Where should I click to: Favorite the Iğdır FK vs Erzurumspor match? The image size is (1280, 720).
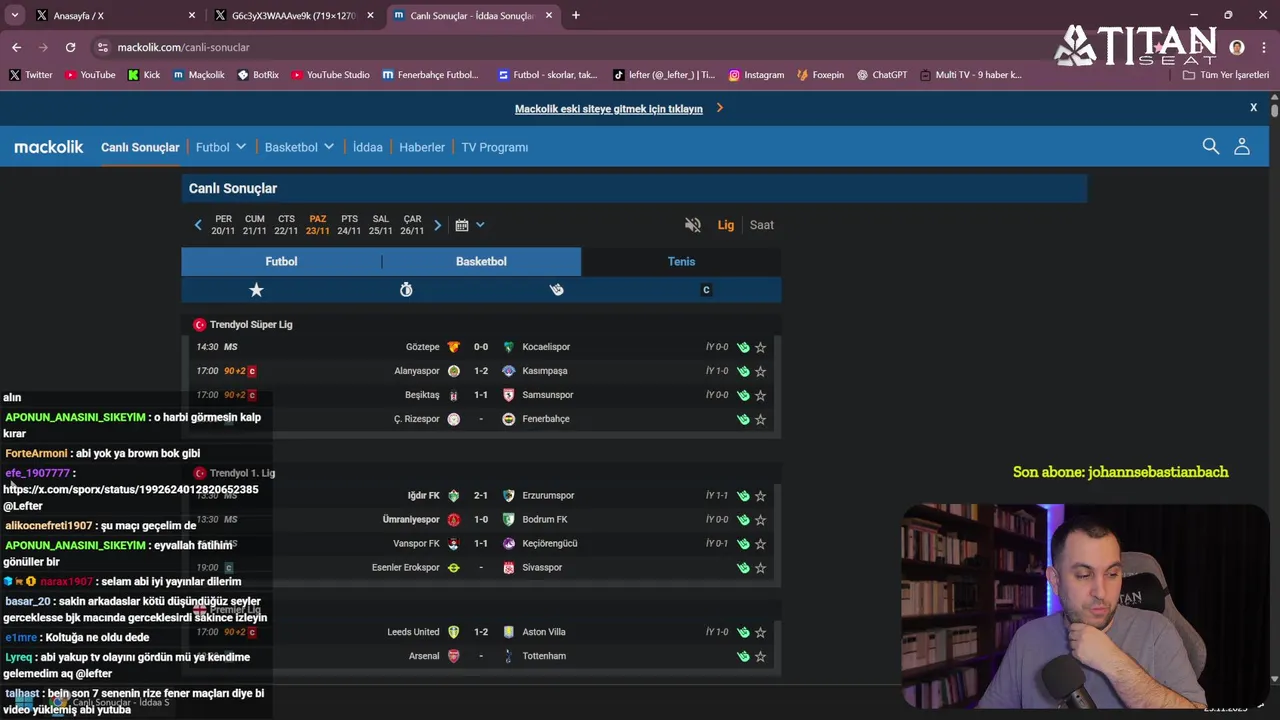point(760,496)
